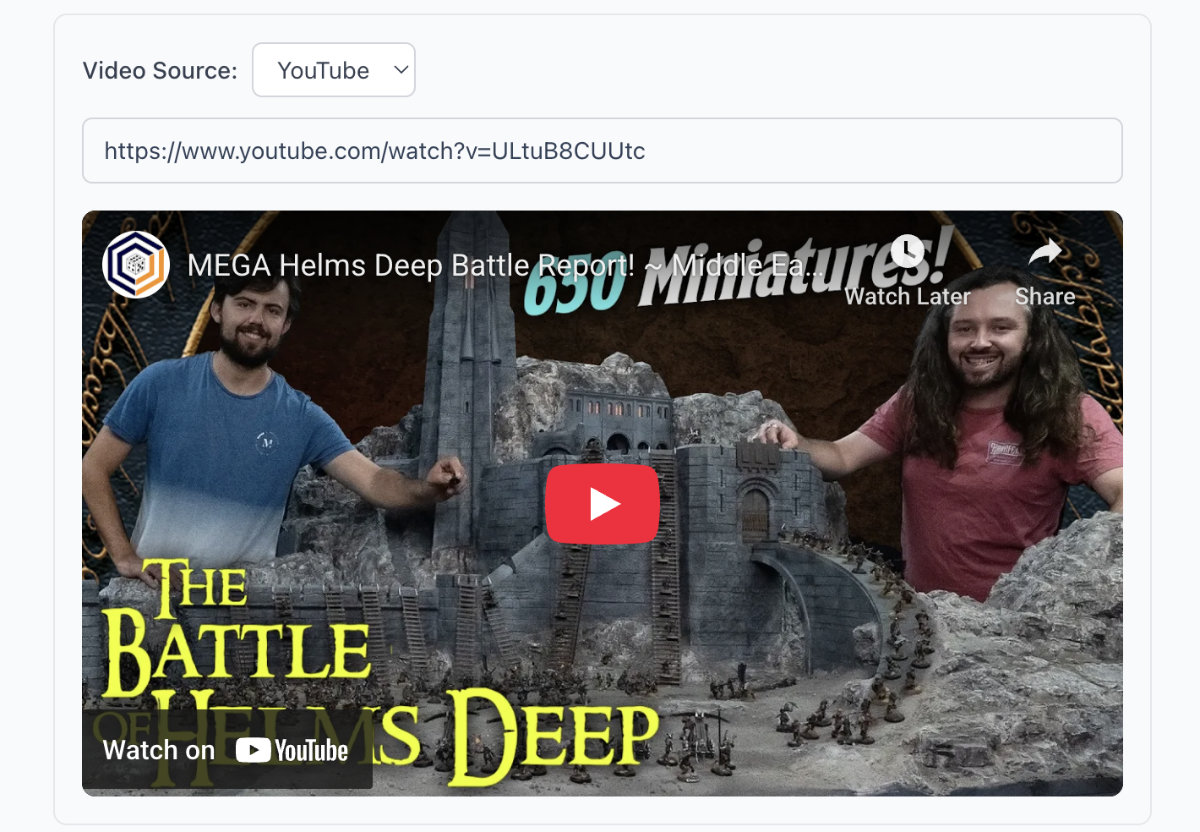Viewport: 1200px width, 832px height.
Task: Click the Share arrow icon
Action: (1045, 252)
